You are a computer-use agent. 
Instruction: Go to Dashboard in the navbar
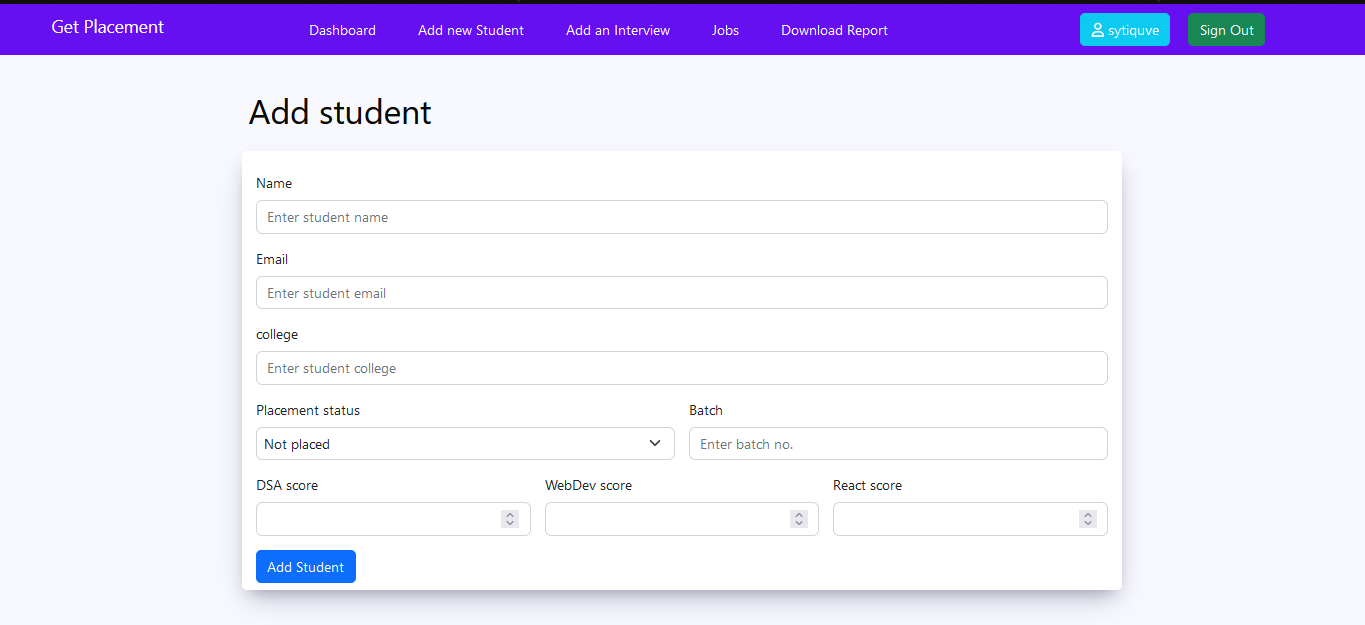342,30
